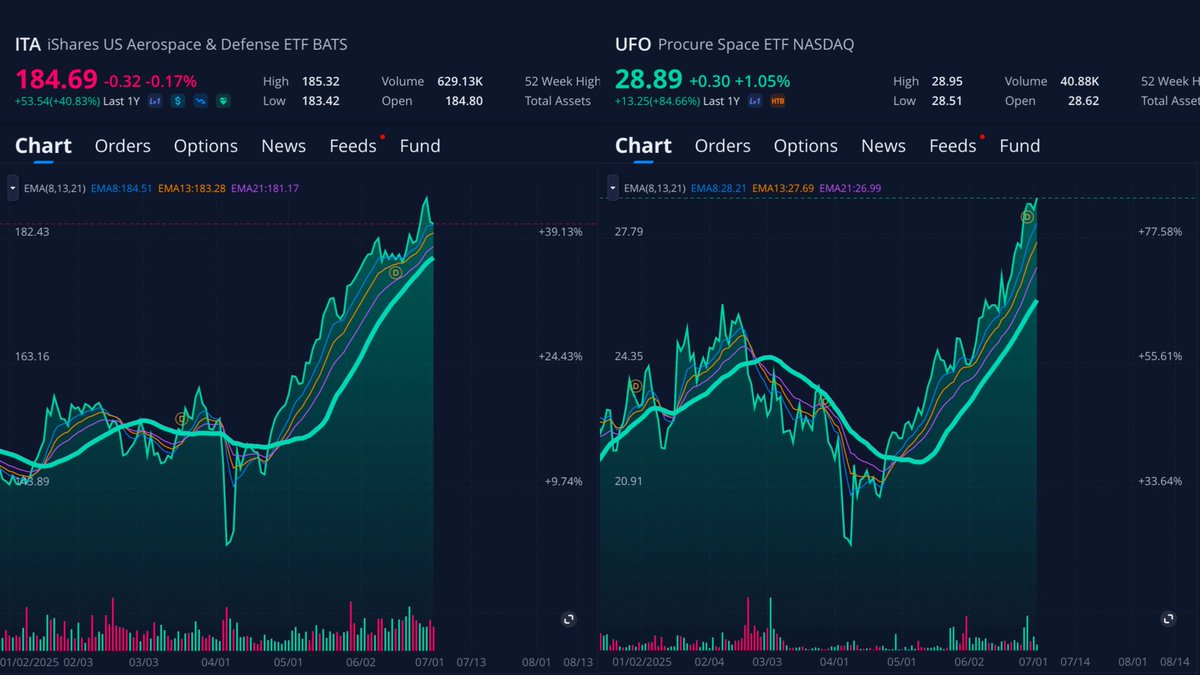Click the 27.79 price label on UFO chart
Viewport: 1200px width, 675px height.
point(629,232)
